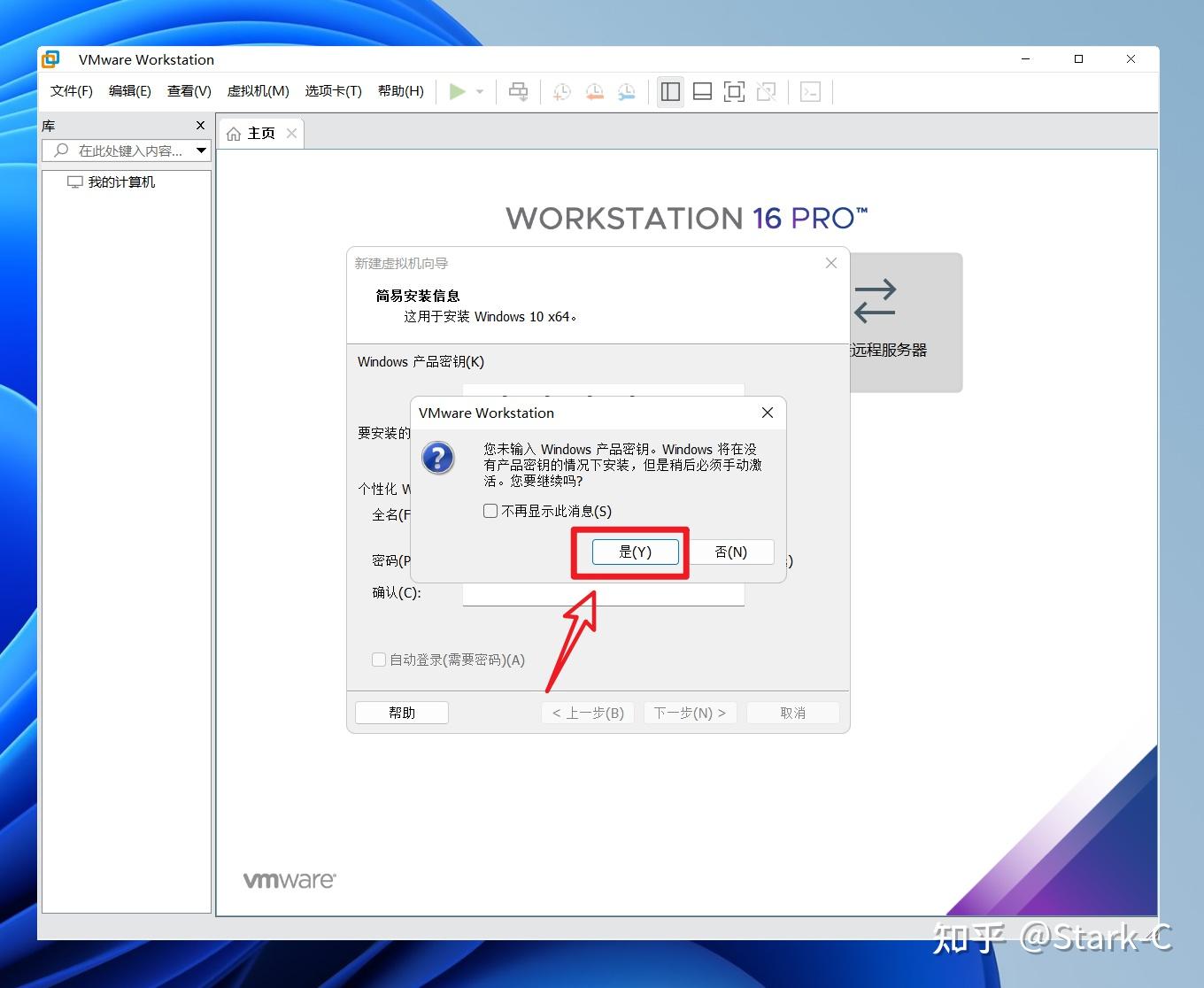Toggle the thumbnail bar view icon
The image size is (1204, 988).
pyautogui.click(x=702, y=91)
